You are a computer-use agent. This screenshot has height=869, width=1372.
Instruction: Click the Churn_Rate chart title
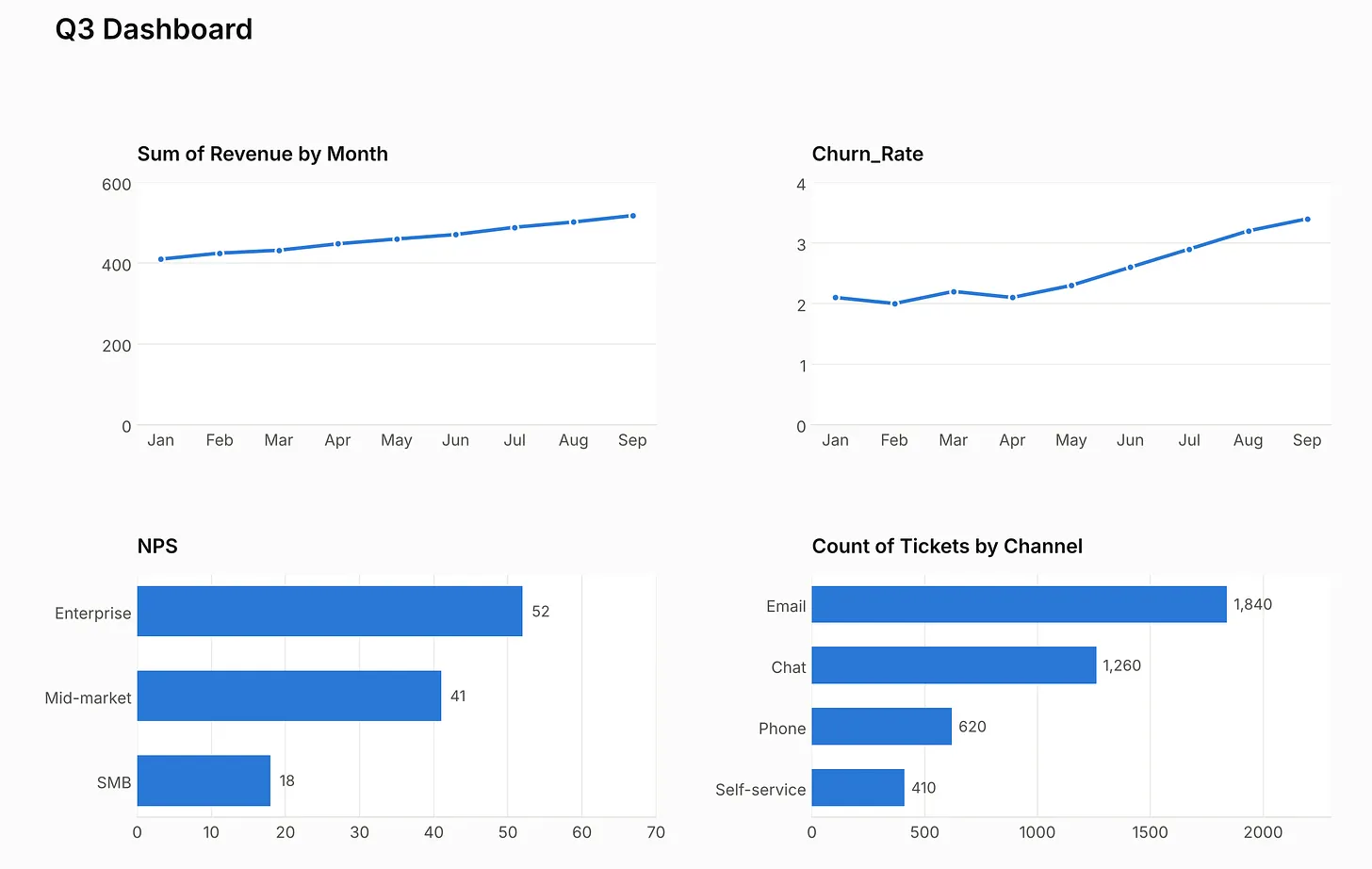(868, 155)
